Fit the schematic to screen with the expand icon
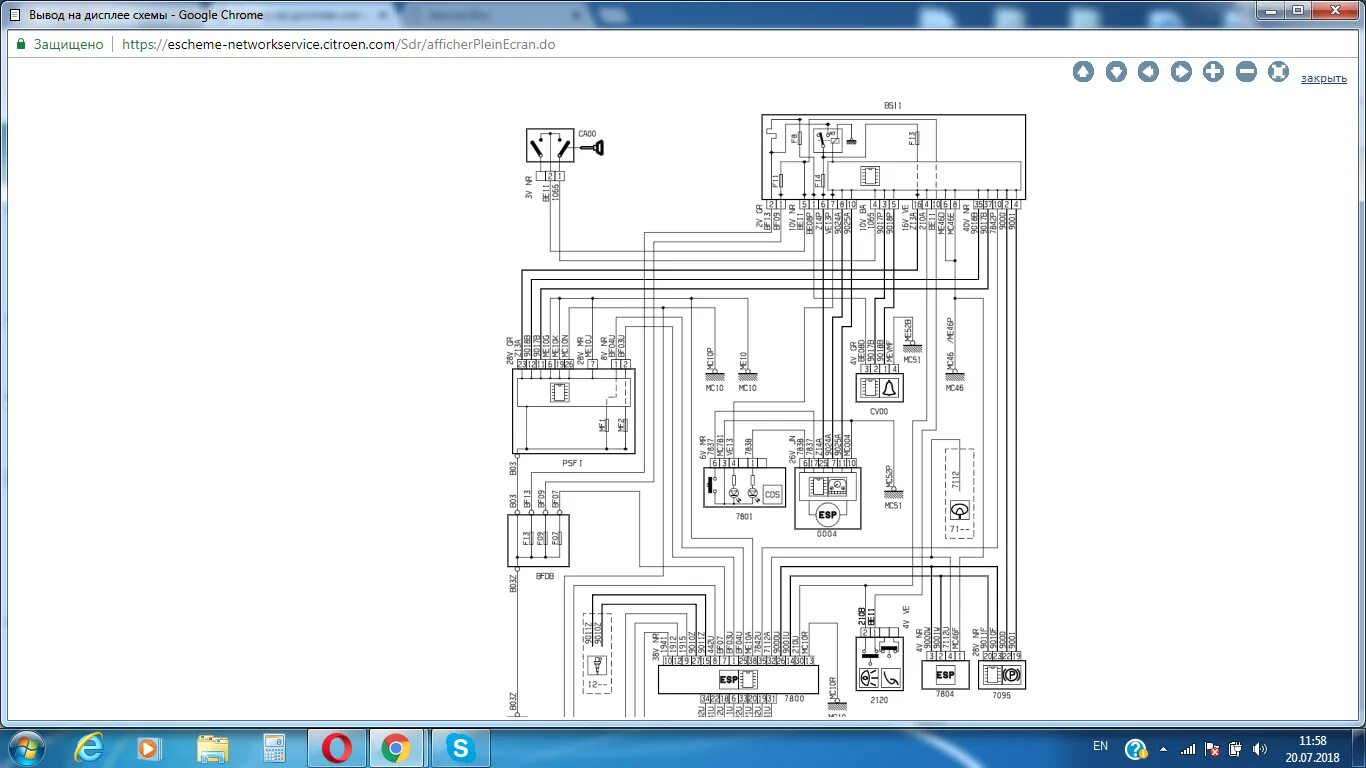The height and width of the screenshot is (768, 1366). pos(1278,72)
